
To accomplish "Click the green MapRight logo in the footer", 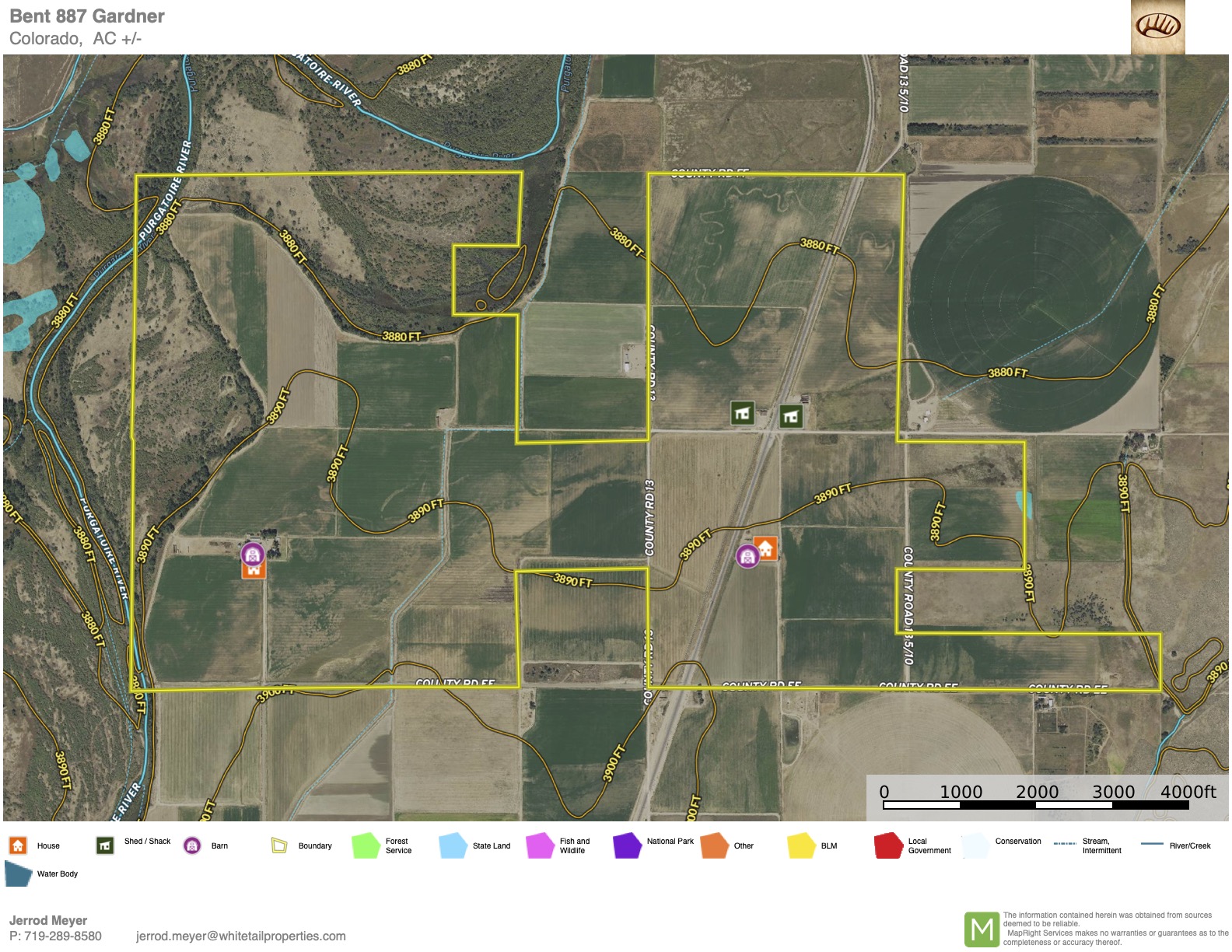I will click(x=982, y=929).
